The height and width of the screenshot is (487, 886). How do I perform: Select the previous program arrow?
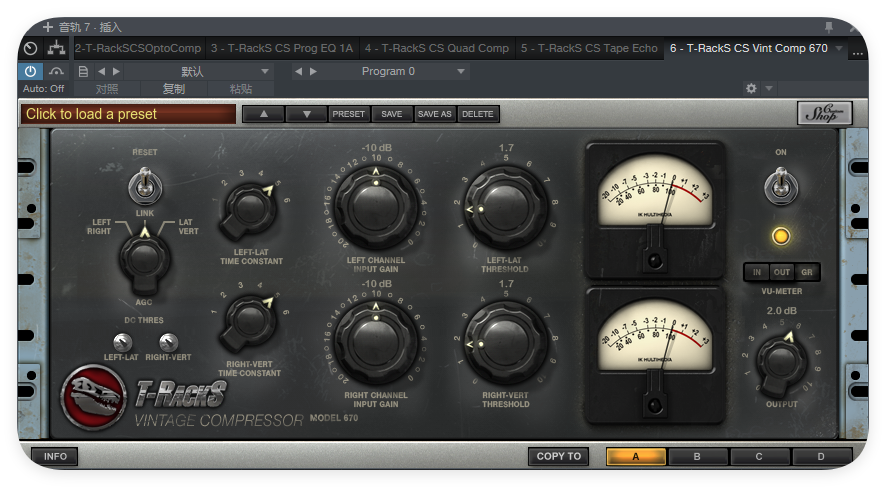point(299,71)
